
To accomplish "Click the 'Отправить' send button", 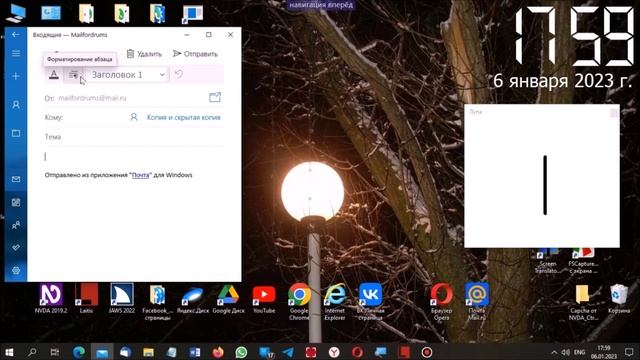I will point(195,54).
